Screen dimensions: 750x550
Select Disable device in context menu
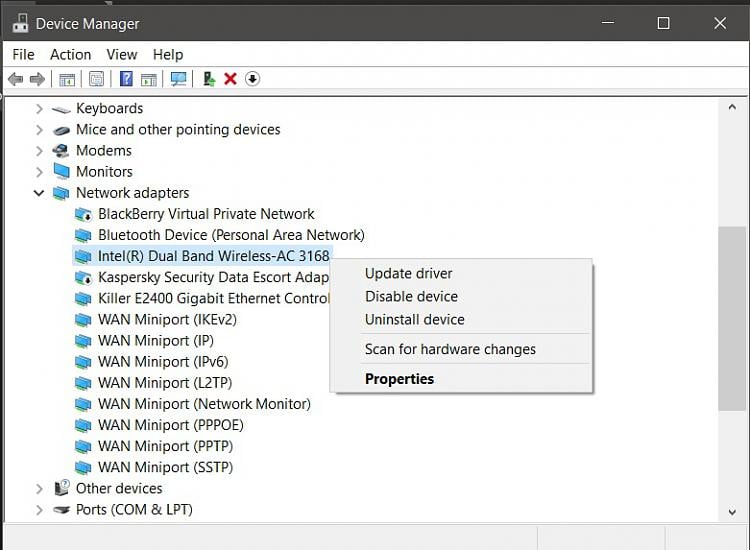point(411,297)
